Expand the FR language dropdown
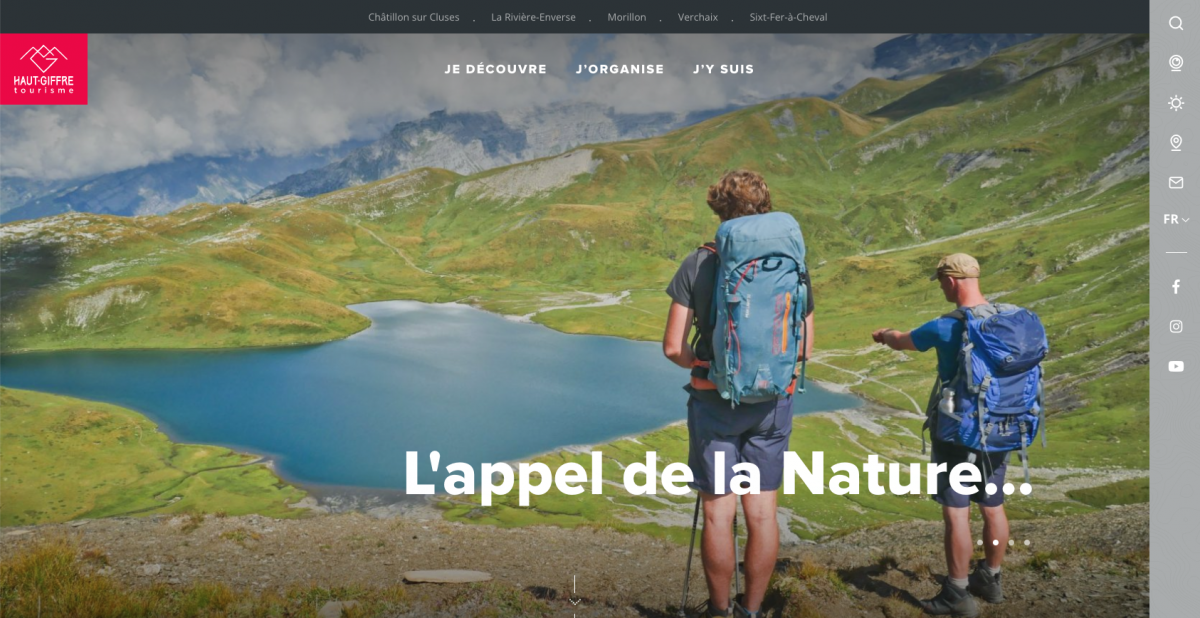Image resolution: width=1200 pixels, height=618 pixels. pyautogui.click(x=1176, y=220)
